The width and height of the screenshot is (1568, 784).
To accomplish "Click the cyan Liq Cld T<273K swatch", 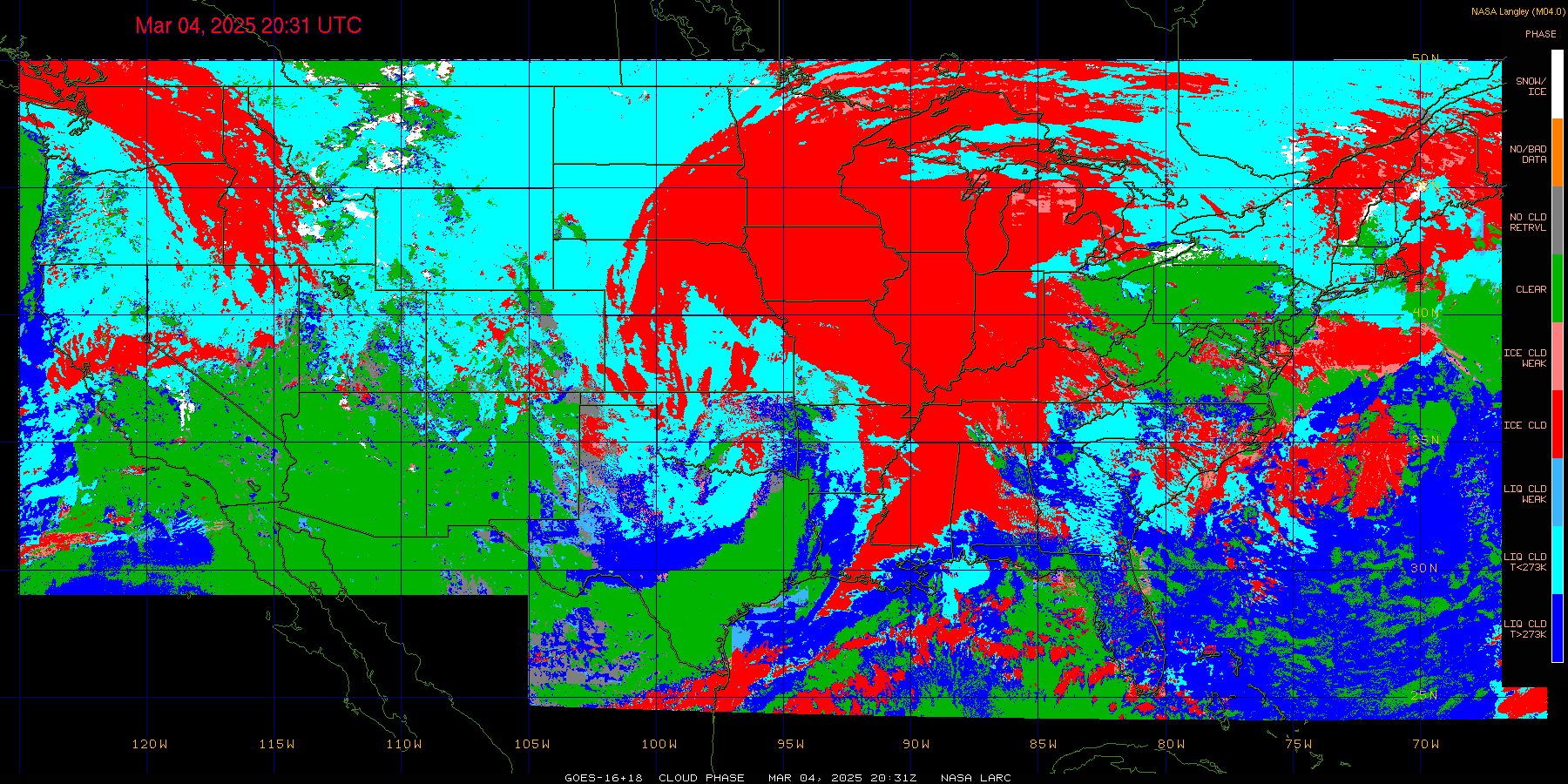I will (1558, 560).
